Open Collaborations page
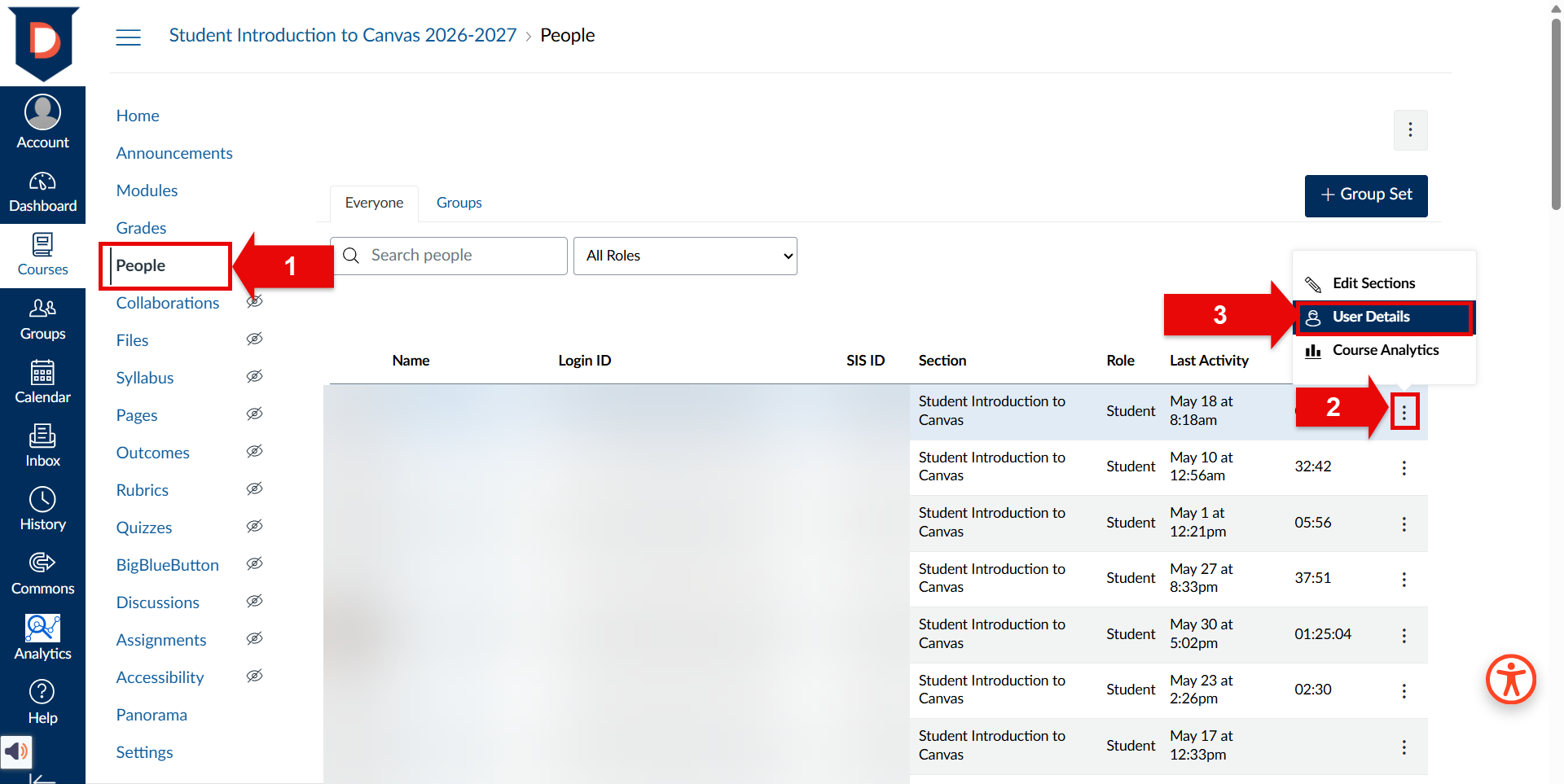The height and width of the screenshot is (784, 1564). click(x=168, y=303)
